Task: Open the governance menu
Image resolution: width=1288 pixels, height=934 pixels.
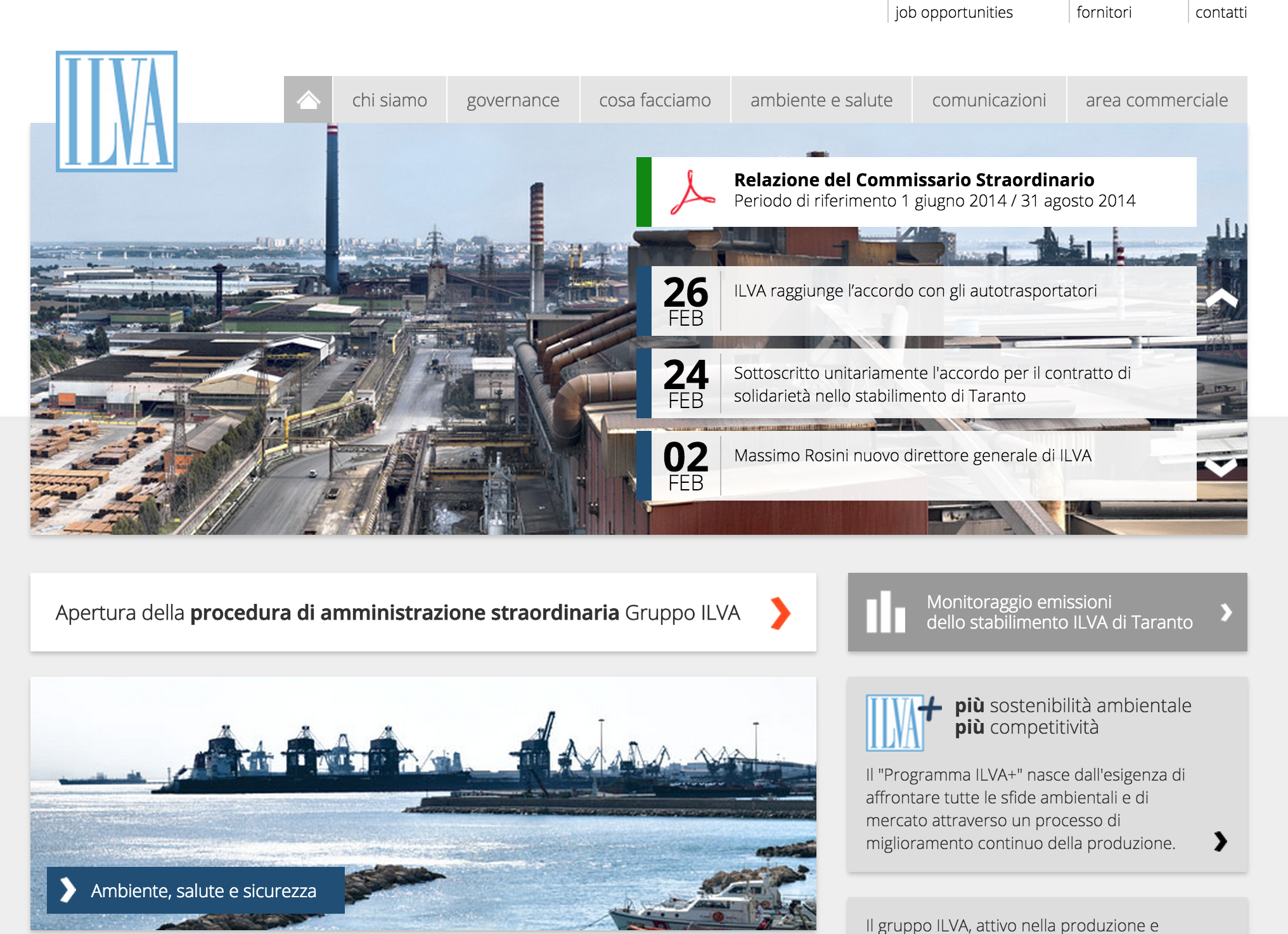Action: [x=513, y=99]
